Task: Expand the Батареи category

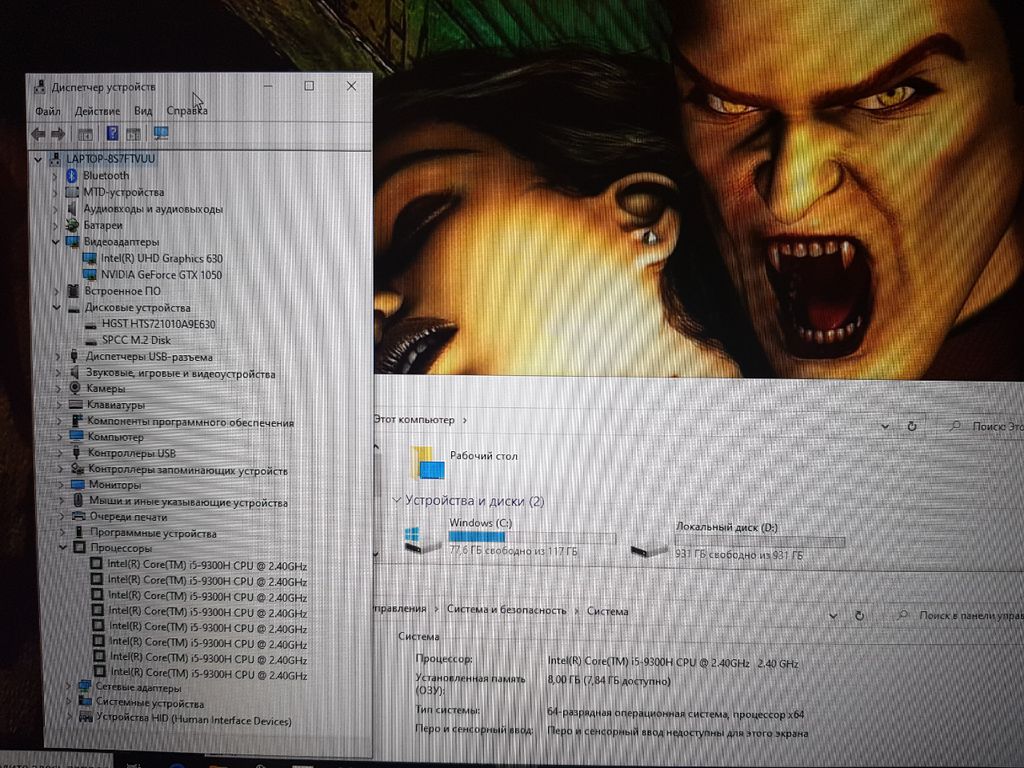Action: click(x=56, y=226)
